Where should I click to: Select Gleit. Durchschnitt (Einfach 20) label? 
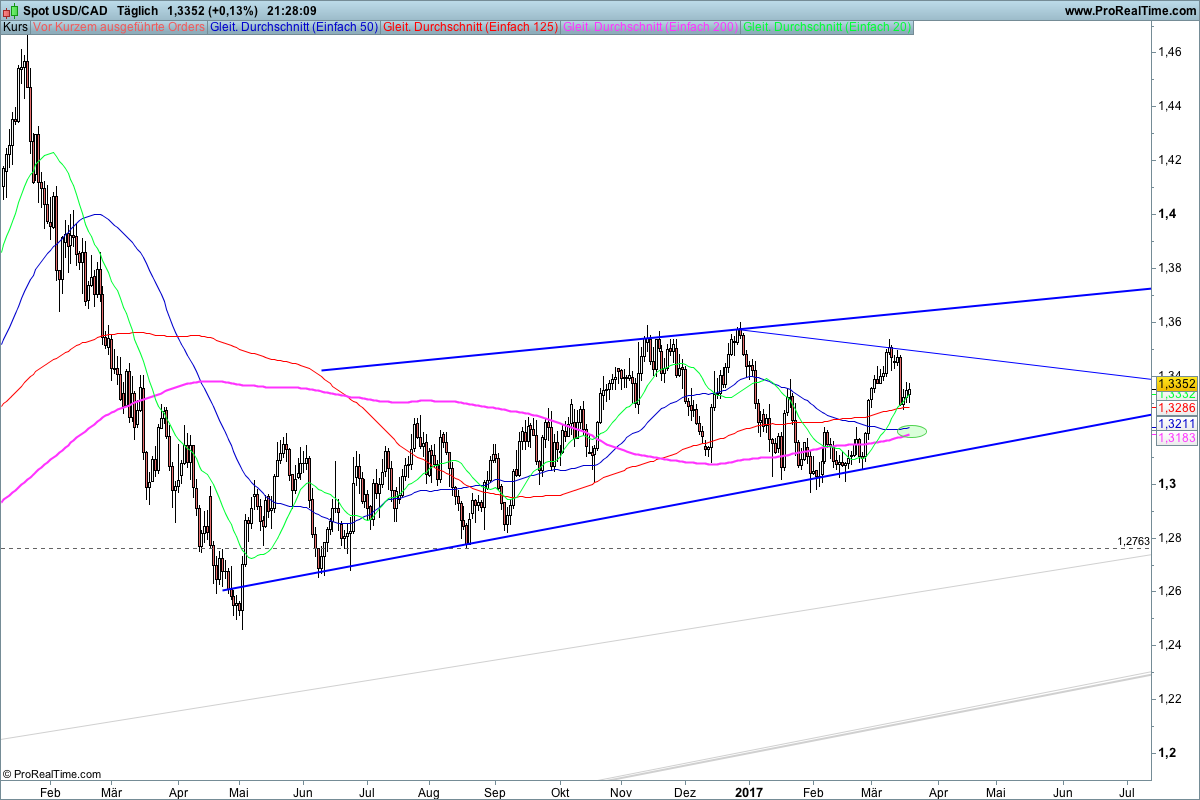(x=827, y=27)
